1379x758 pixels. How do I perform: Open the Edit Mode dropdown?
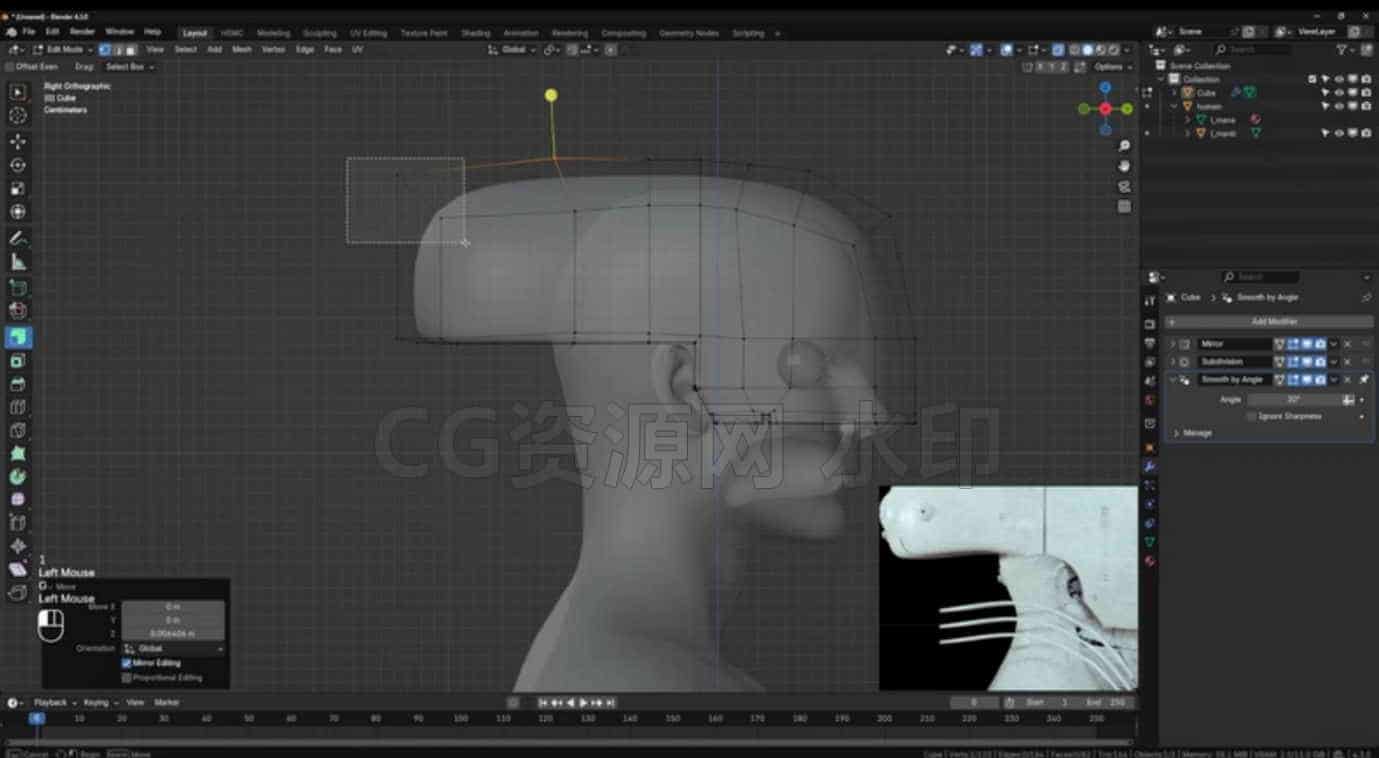63,49
